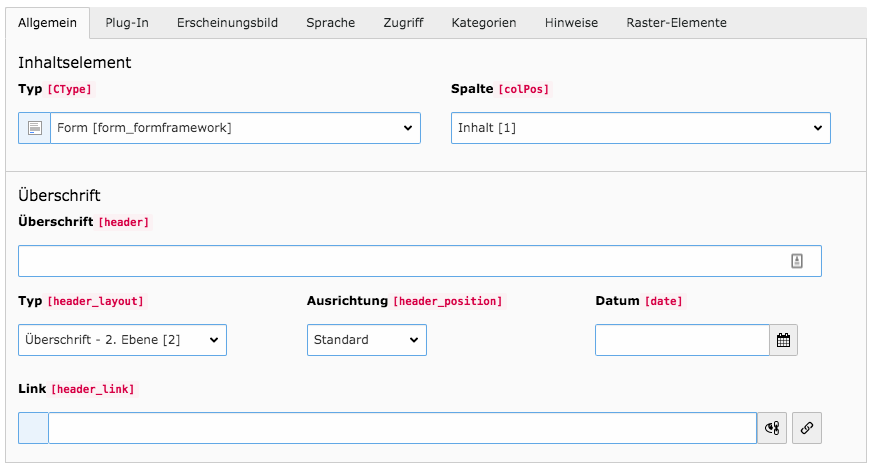Screen dimensions: 874x468
Task: Open the Sprache tab
Action: [331, 23]
